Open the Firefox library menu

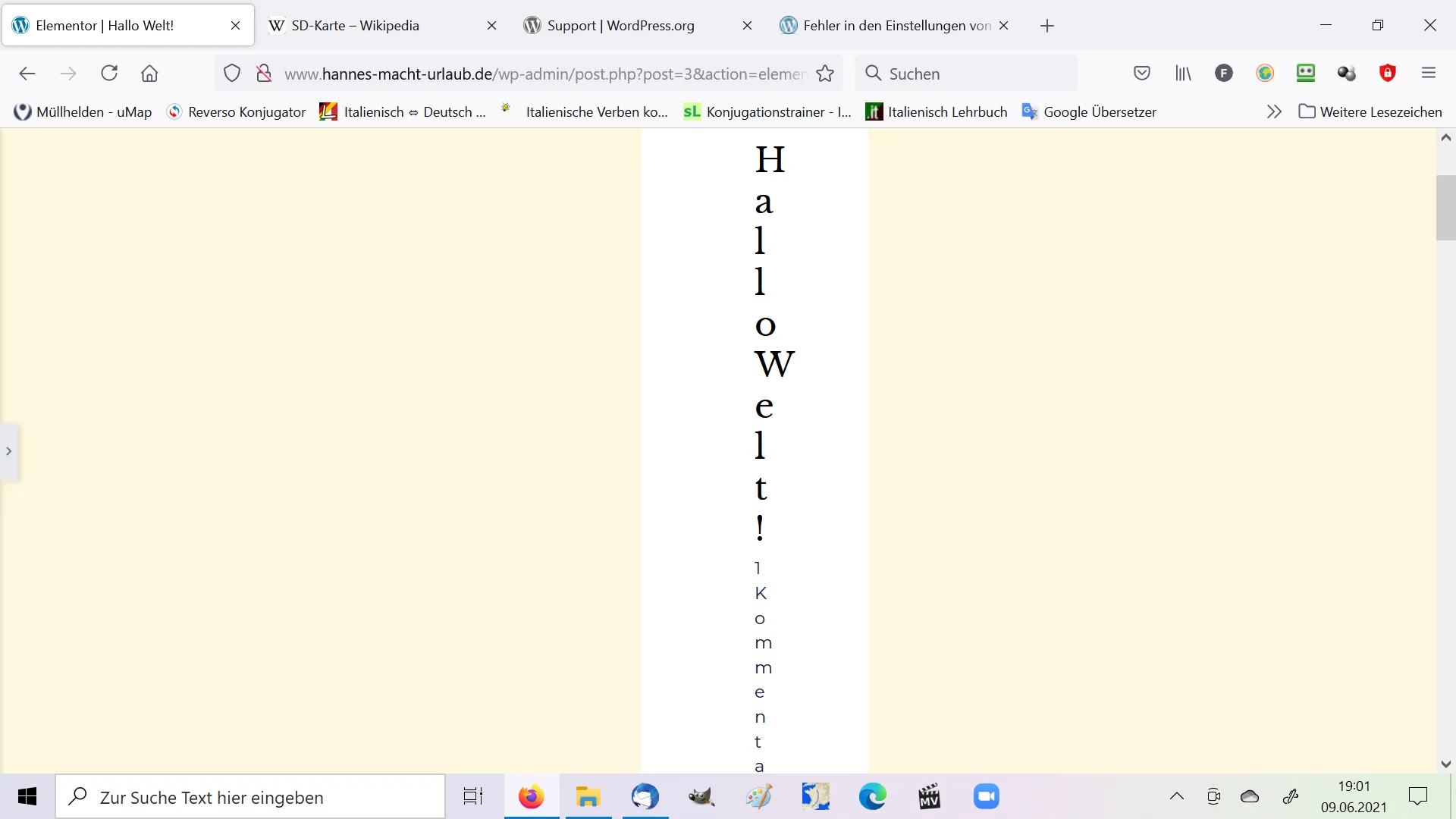(x=1183, y=74)
